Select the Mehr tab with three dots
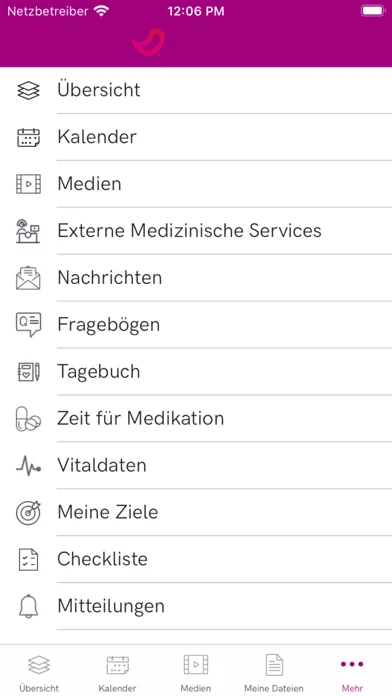Image resolution: width=392 pixels, height=696 pixels. (x=352, y=671)
